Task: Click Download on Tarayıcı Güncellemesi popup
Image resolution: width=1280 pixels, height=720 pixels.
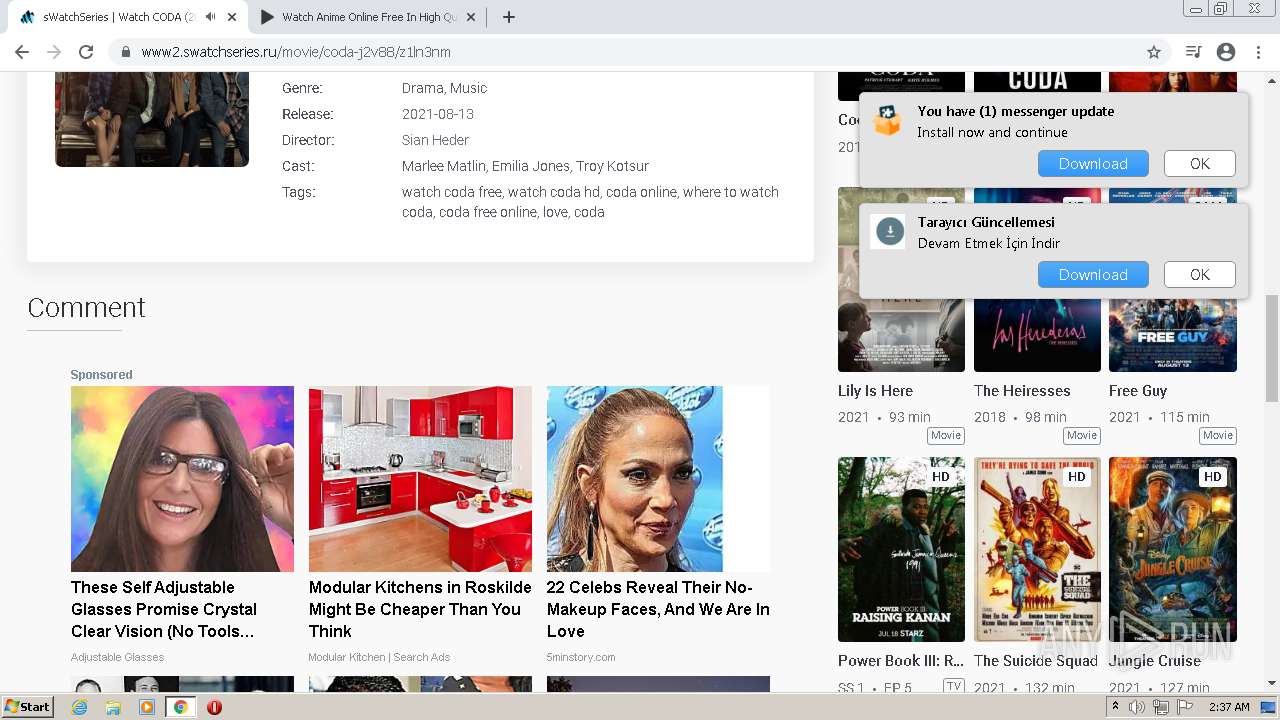Action: tap(1093, 275)
